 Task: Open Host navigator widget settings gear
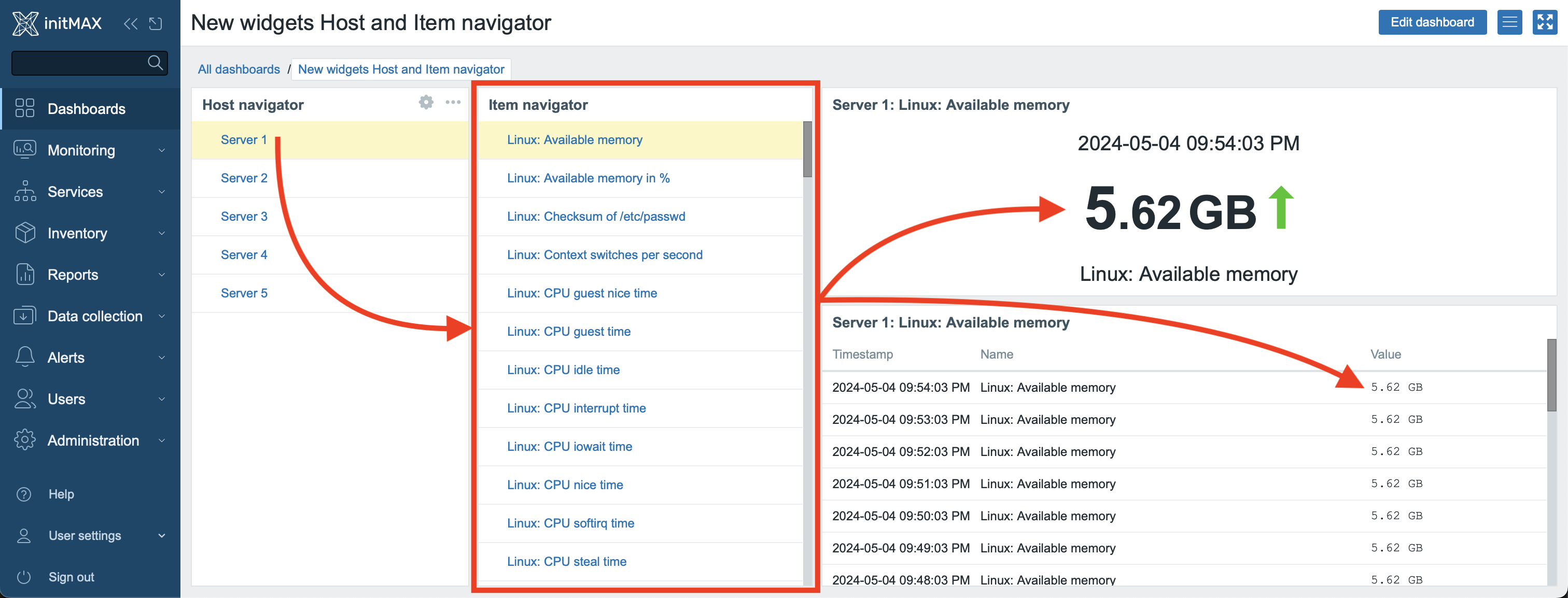pos(426,102)
